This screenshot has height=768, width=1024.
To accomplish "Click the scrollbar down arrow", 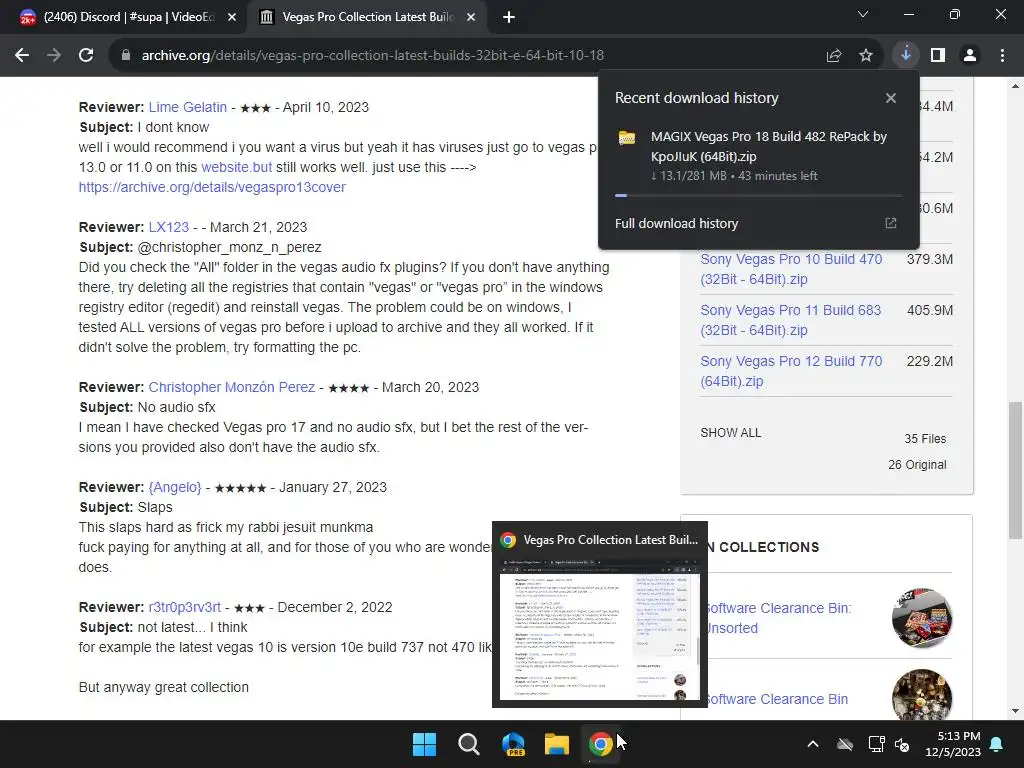I will (1015, 711).
